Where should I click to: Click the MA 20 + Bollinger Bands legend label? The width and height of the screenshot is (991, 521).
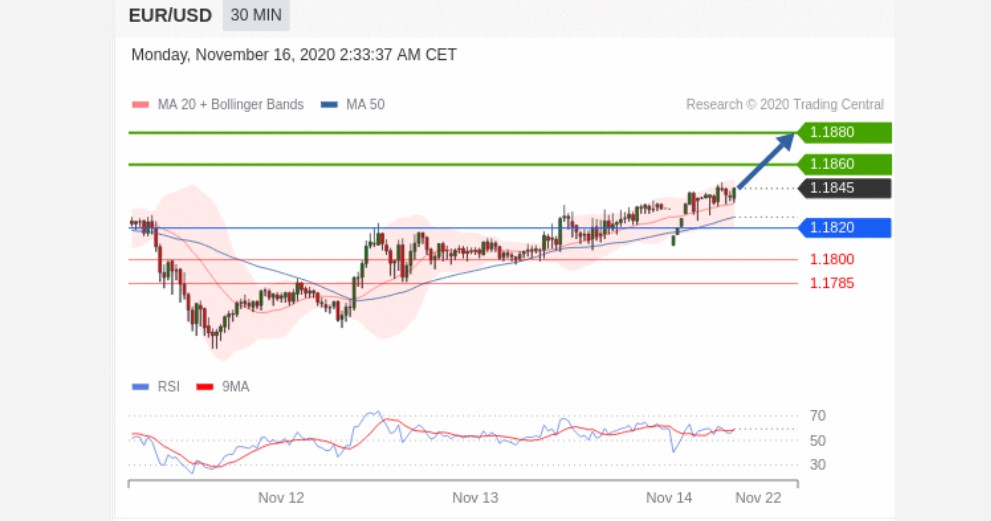click(231, 105)
